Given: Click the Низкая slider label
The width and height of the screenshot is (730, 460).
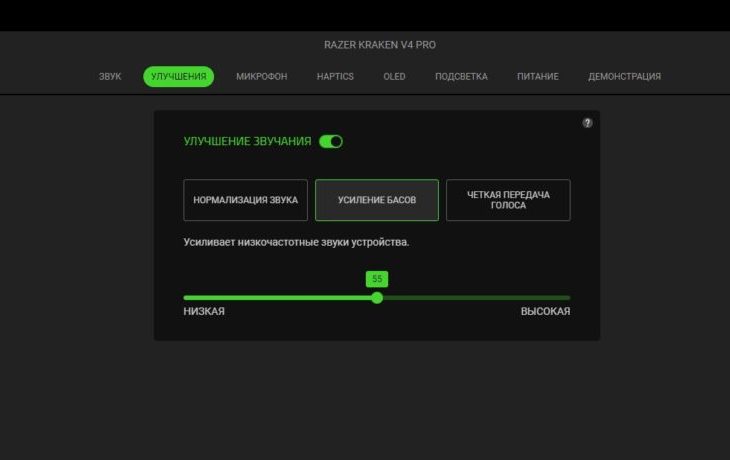Looking at the screenshot, I should click(204, 311).
